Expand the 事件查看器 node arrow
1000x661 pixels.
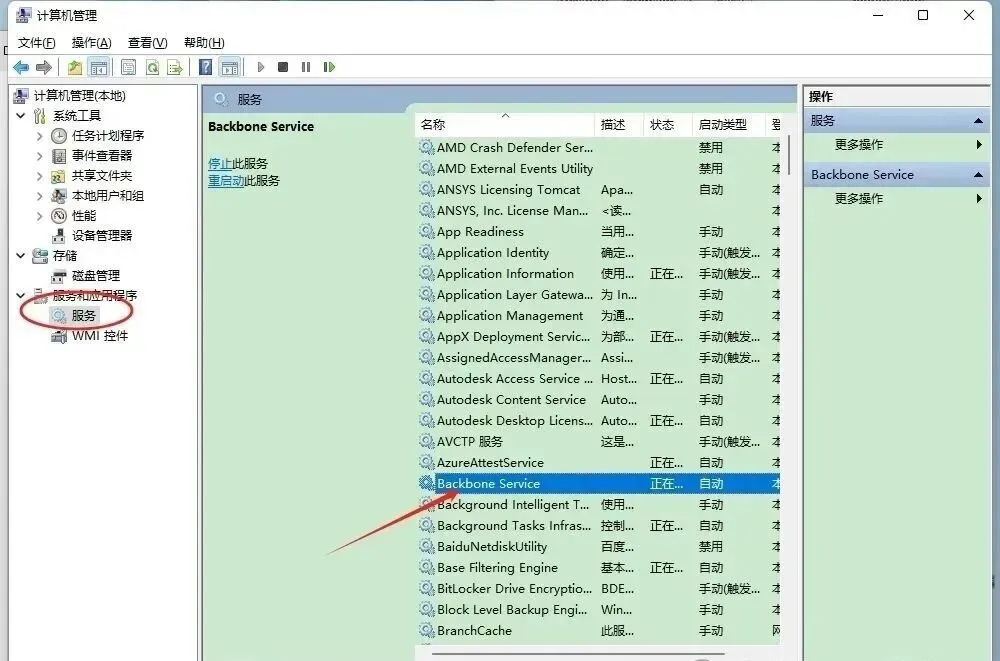coord(40,156)
